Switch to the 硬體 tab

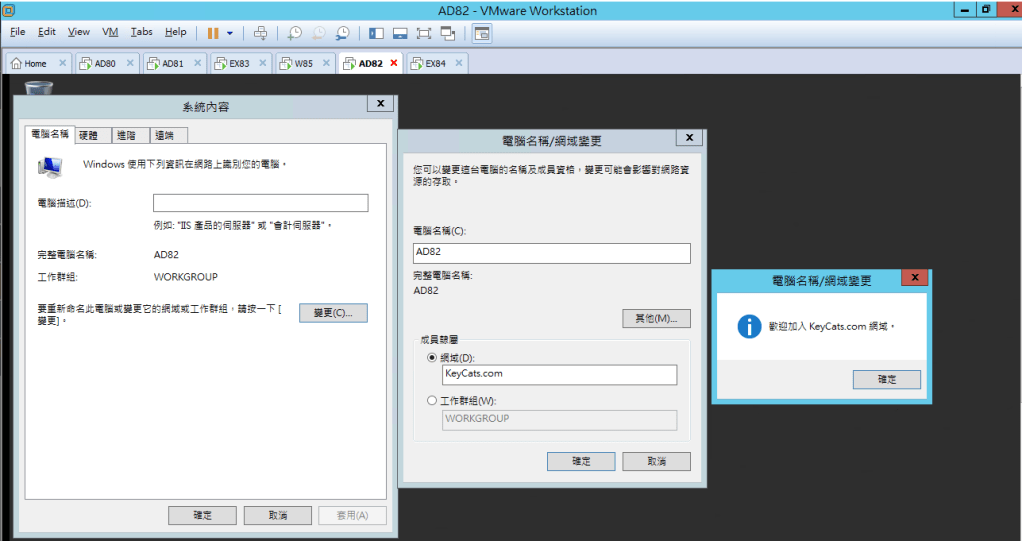tap(88, 135)
